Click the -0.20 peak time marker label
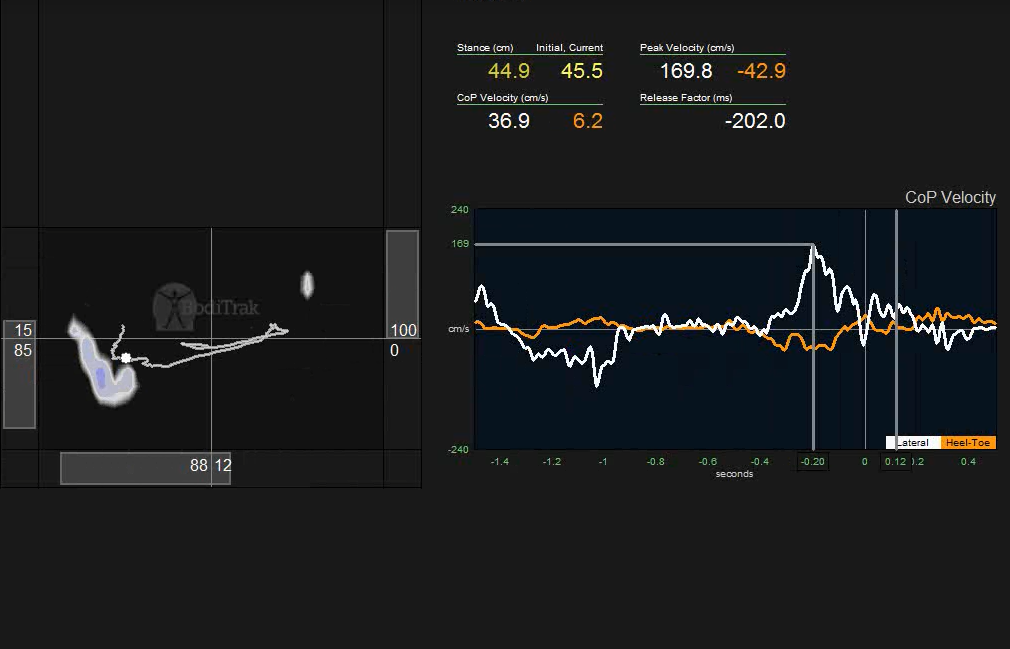This screenshot has height=649, width=1010. (812, 461)
